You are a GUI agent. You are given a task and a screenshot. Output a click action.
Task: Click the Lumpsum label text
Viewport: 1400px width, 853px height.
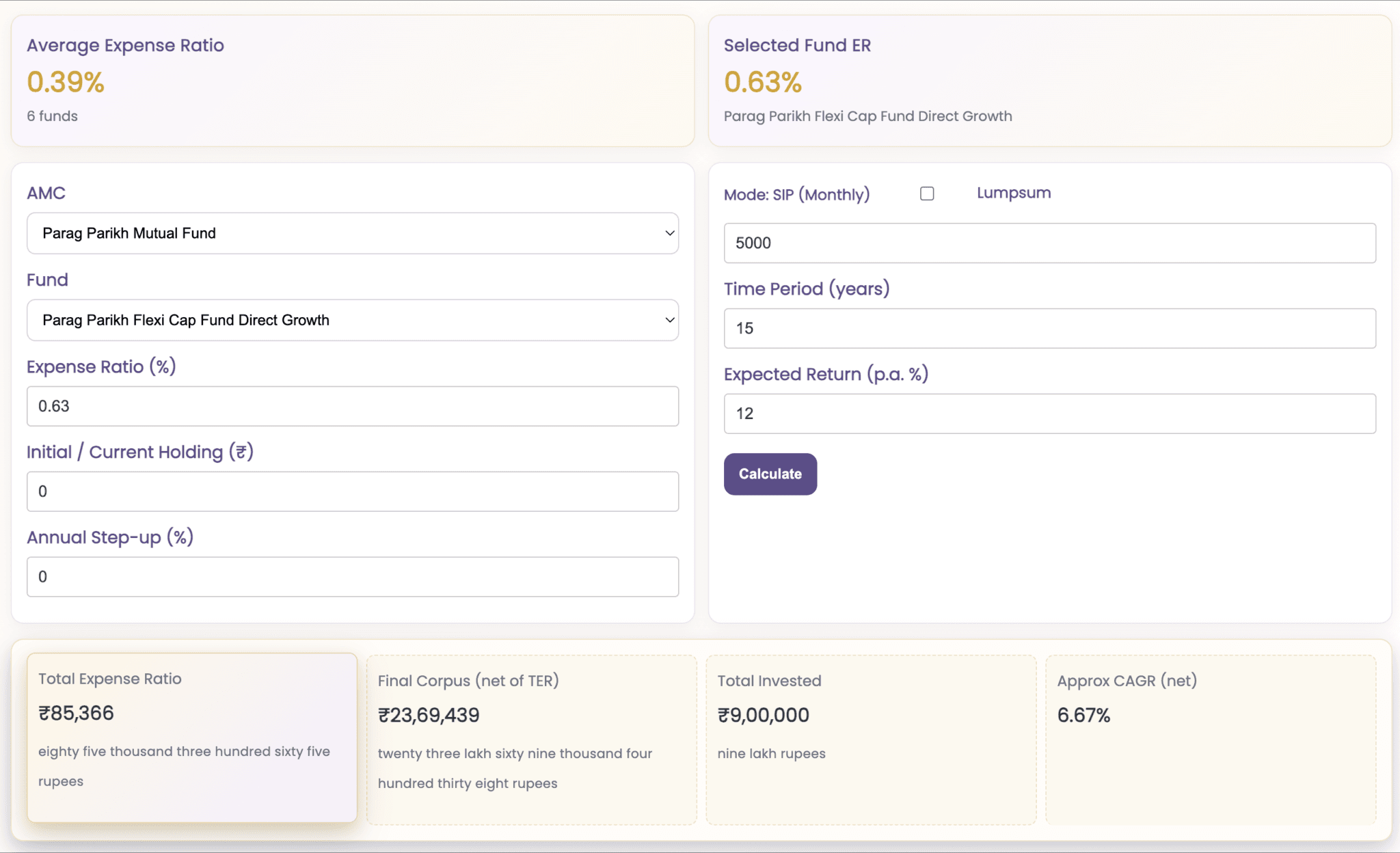coord(1013,192)
